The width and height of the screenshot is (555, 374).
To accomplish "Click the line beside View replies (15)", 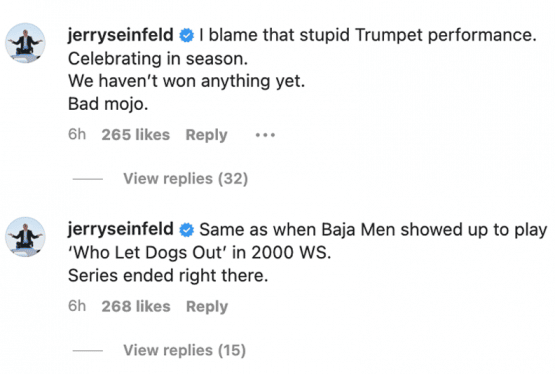I will [x=88, y=351].
